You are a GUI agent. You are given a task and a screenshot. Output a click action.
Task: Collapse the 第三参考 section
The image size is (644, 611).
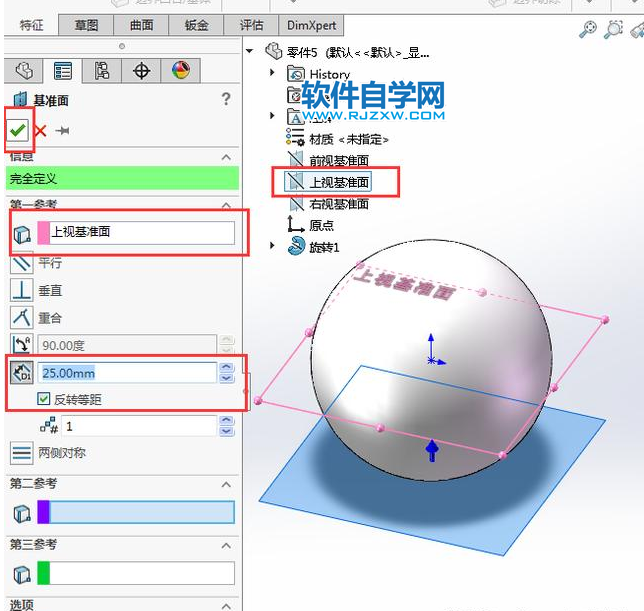pos(226,546)
